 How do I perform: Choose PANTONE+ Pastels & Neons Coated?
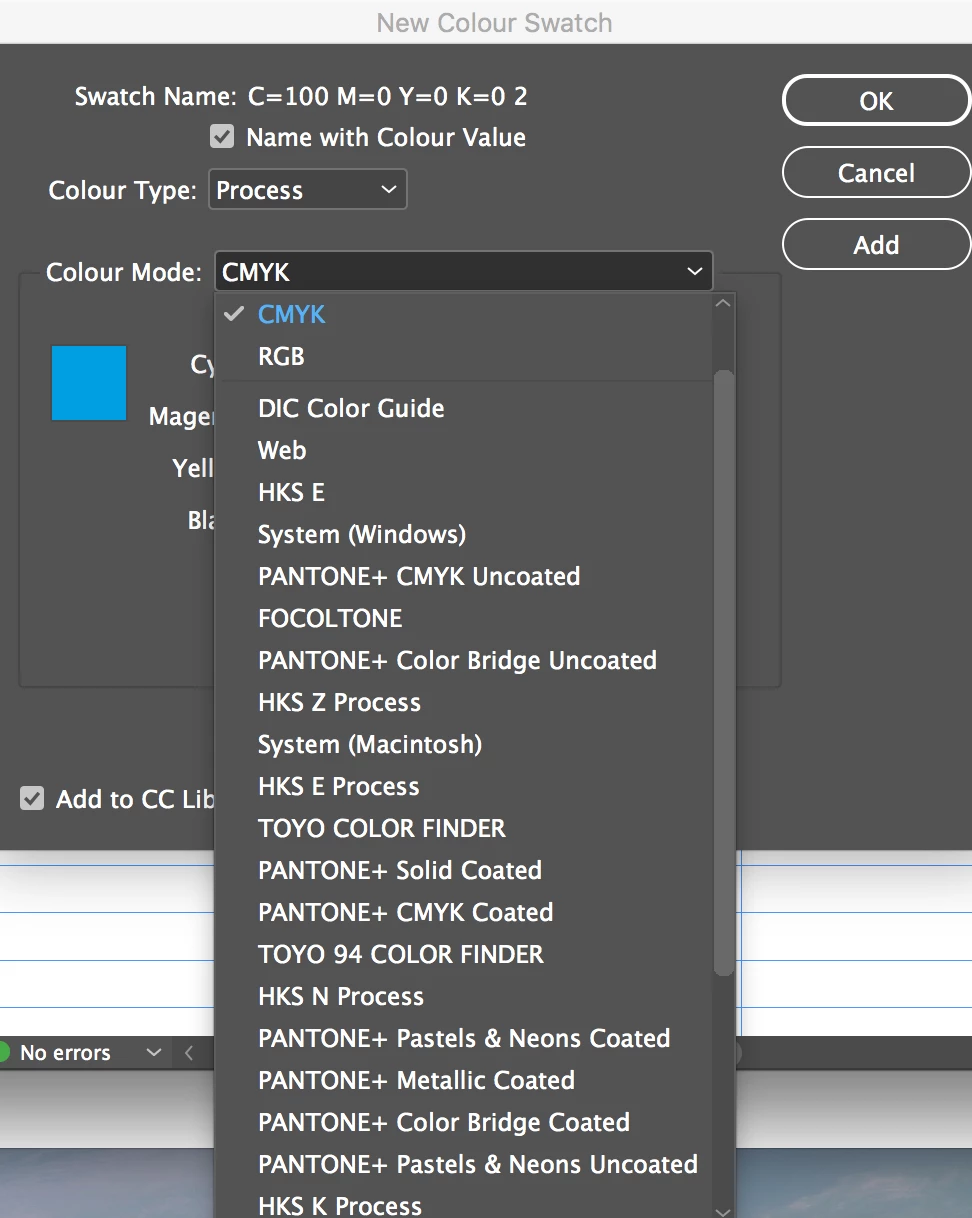[x=463, y=1038]
